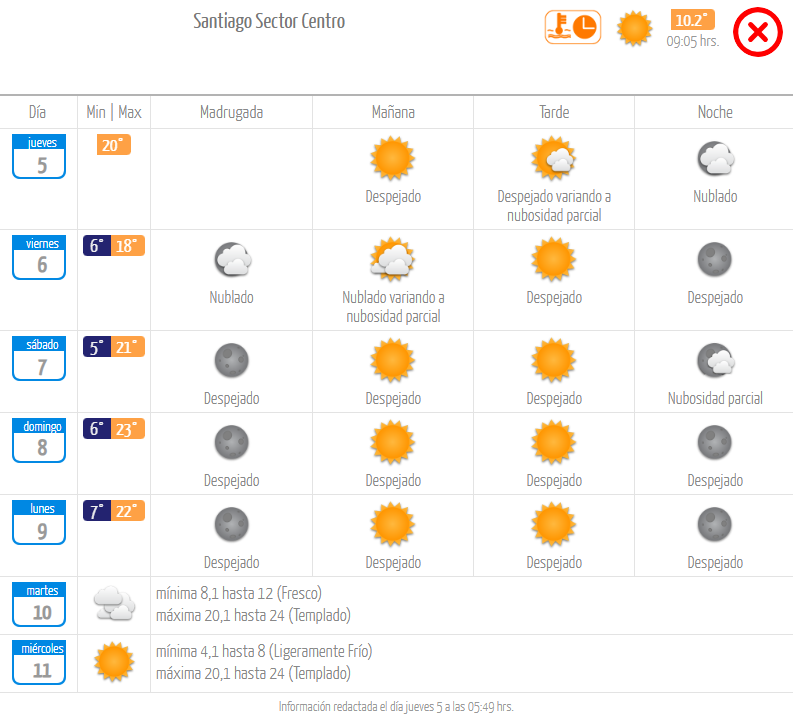Screen dimensions: 793x716
Task: Click 'Despejado variando a nubosidad parcial' text
Action: [554, 206]
